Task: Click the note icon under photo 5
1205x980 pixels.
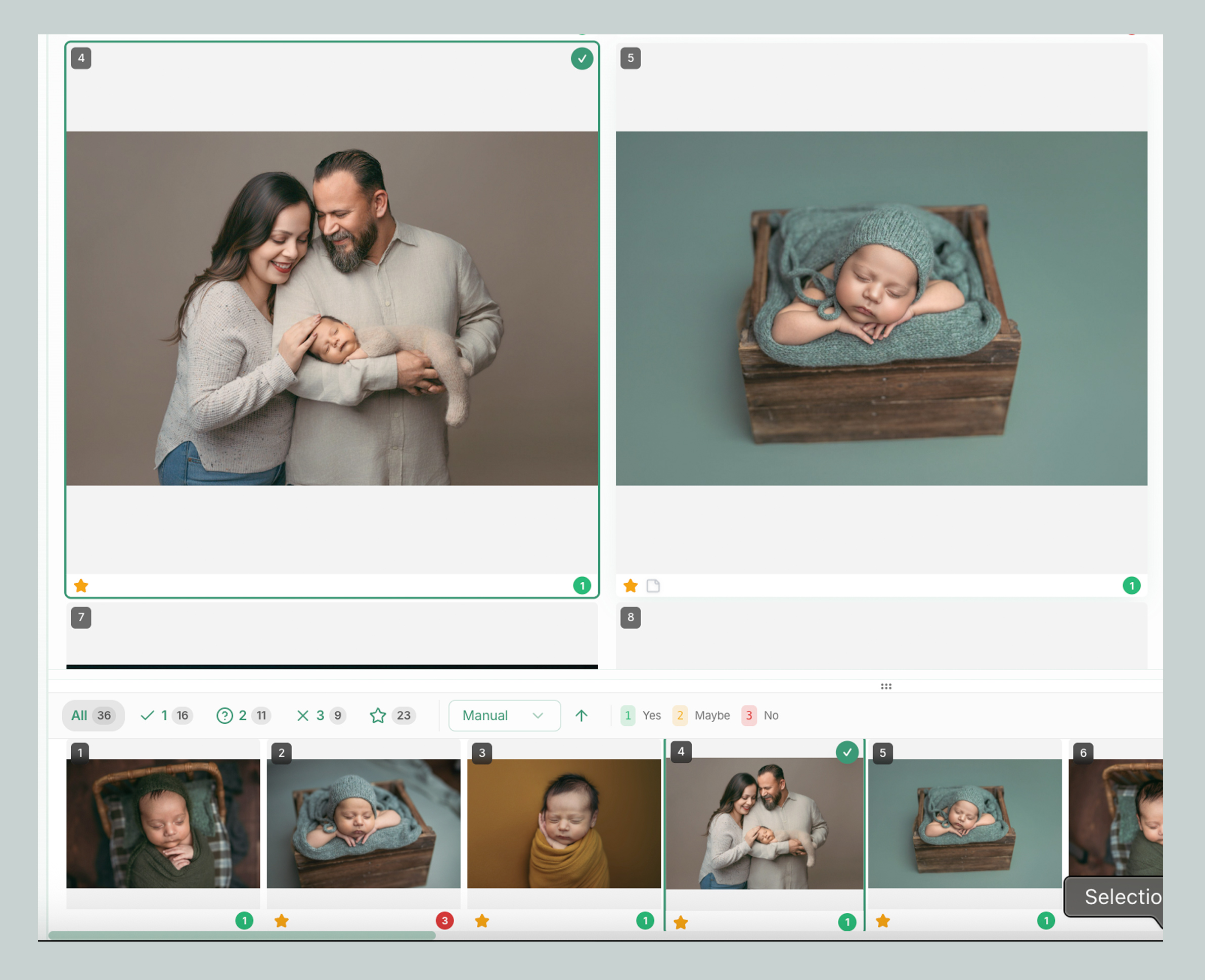Action: [x=653, y=586]
